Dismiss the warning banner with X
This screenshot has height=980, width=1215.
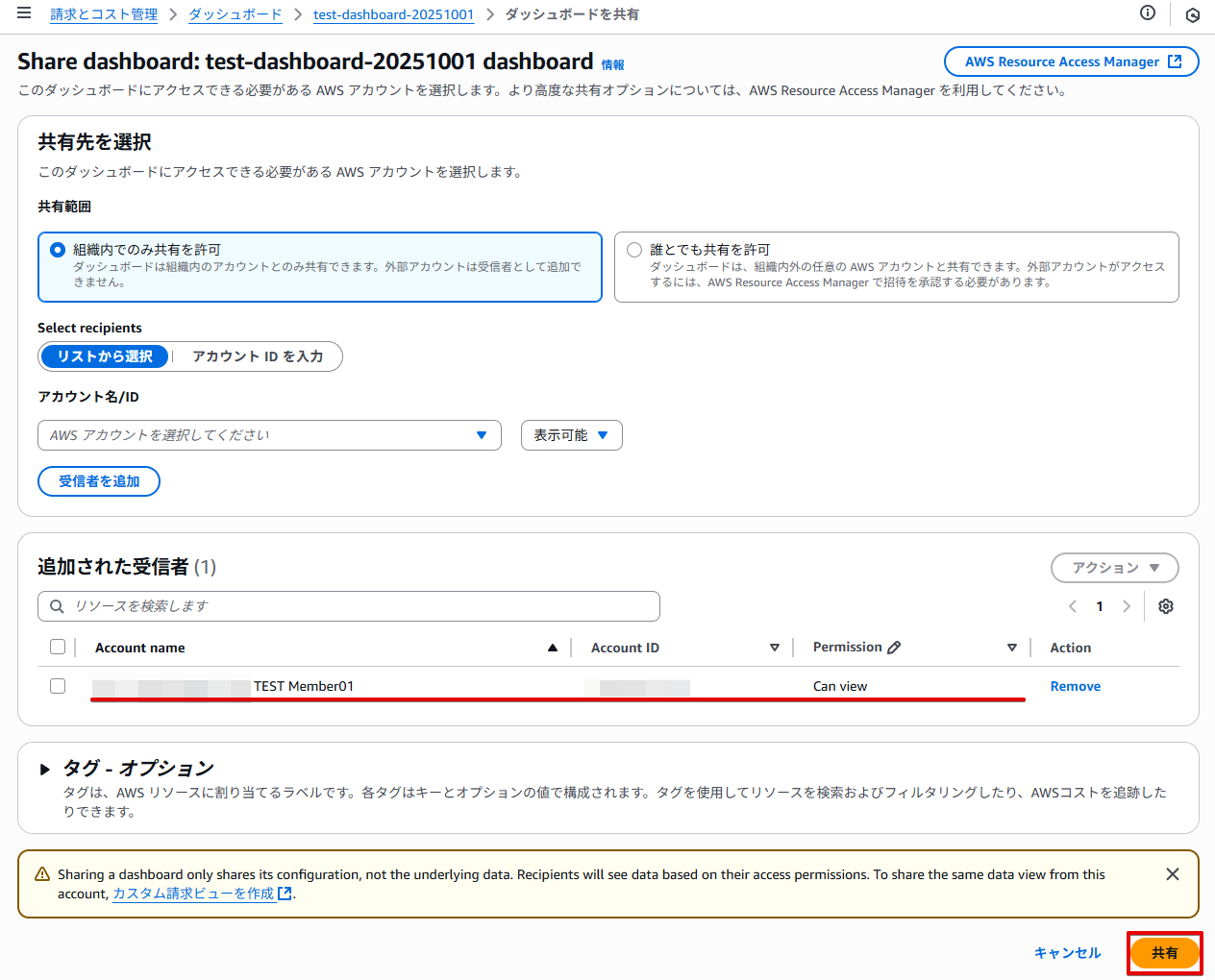coord(1172,874)
